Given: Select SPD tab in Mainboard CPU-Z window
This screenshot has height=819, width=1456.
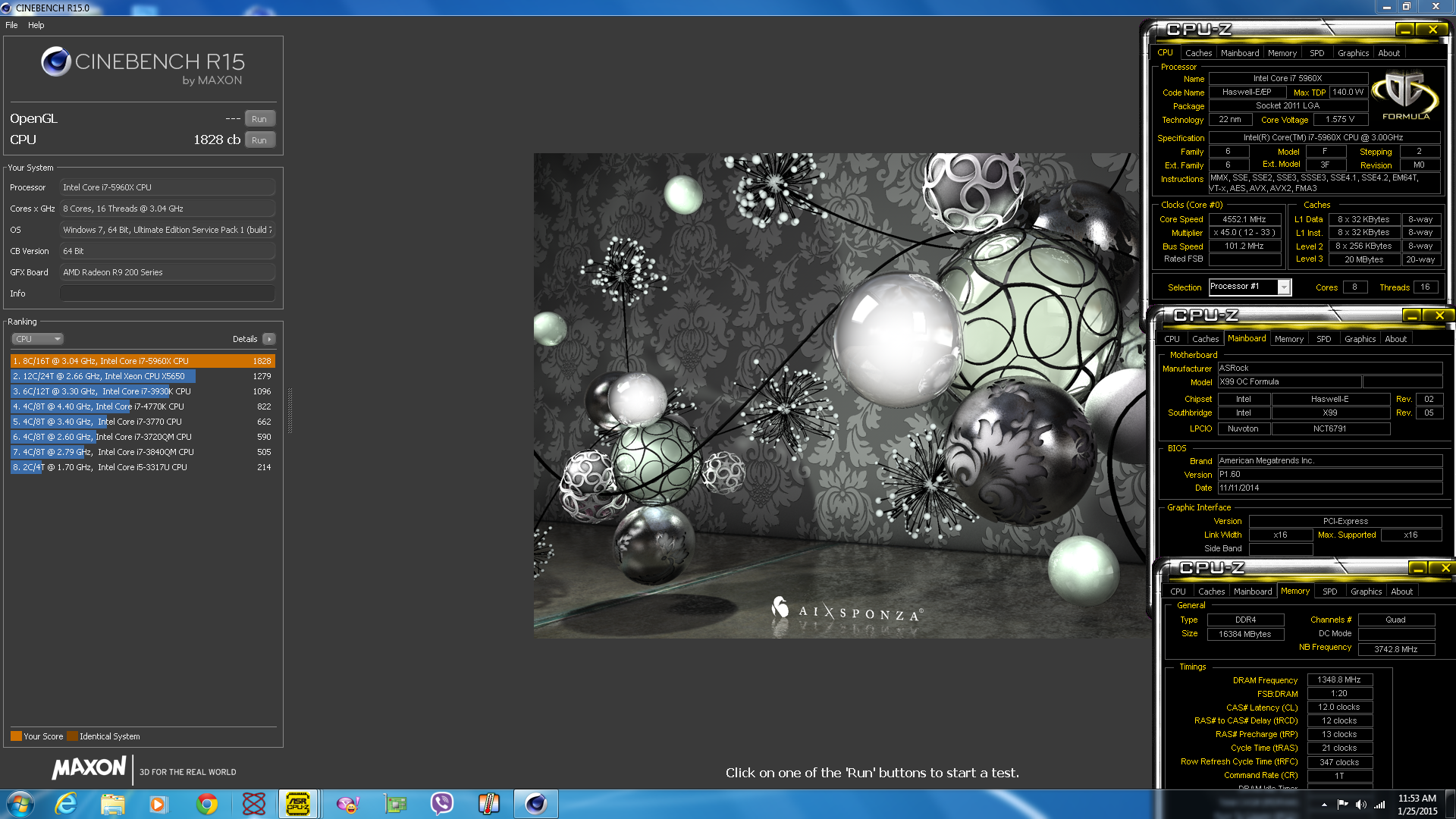Looking at the screenshot, I should [x=1323, y=339].
